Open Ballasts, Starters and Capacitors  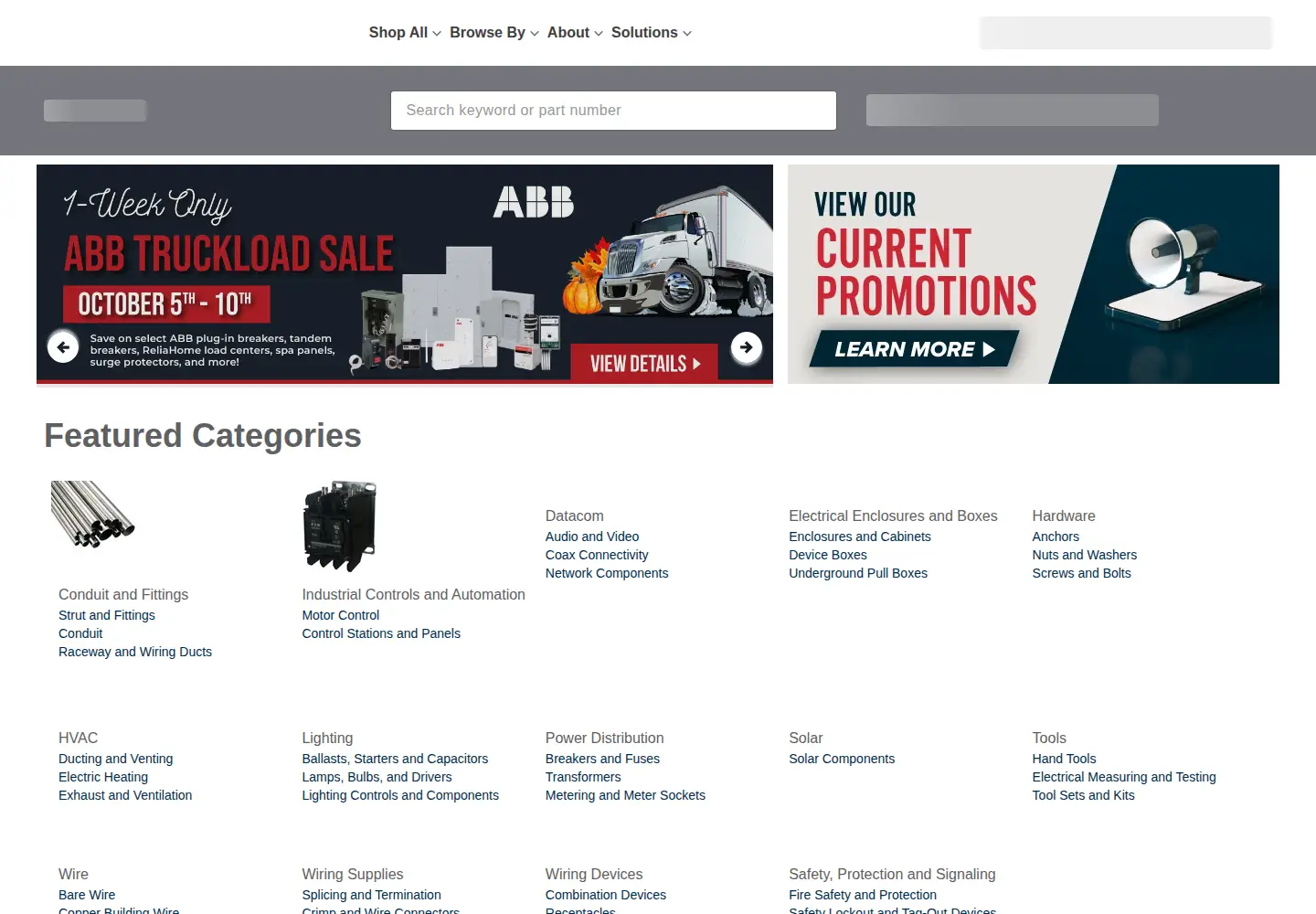(x=395, y=759)
